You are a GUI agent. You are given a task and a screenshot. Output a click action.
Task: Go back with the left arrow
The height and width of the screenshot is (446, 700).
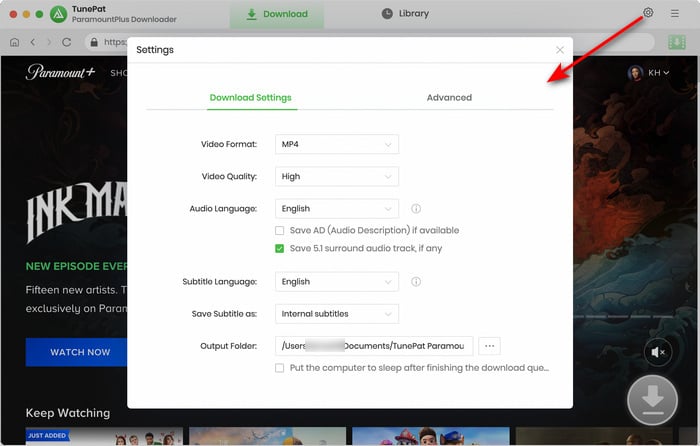coord(33,42)
